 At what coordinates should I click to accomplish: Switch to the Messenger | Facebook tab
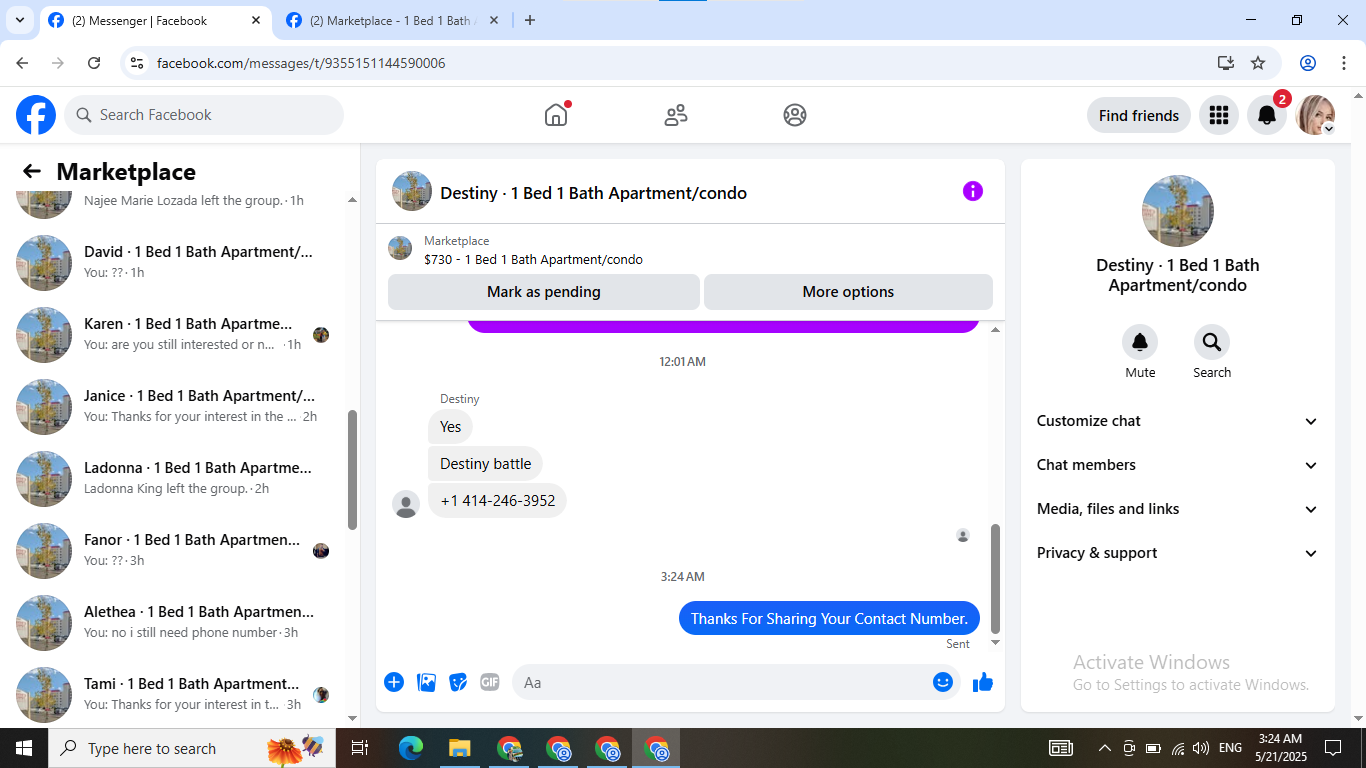[154, 21]
